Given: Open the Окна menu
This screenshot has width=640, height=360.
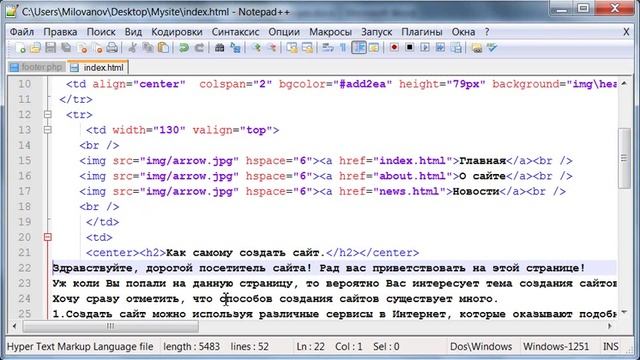Looking at the screenshot, I should (463, 32).
